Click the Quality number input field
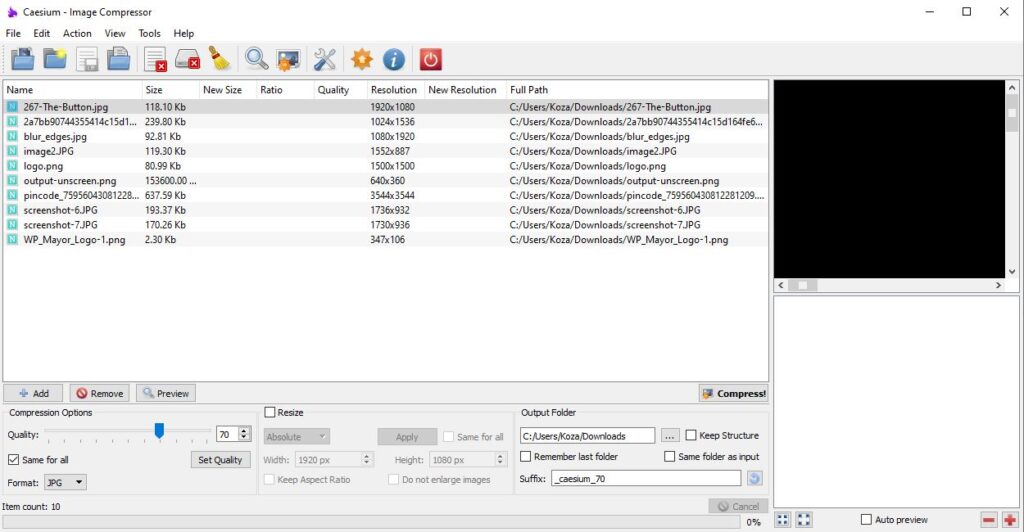This screenshot has height=532, width=1024. (x=227, y=434)
